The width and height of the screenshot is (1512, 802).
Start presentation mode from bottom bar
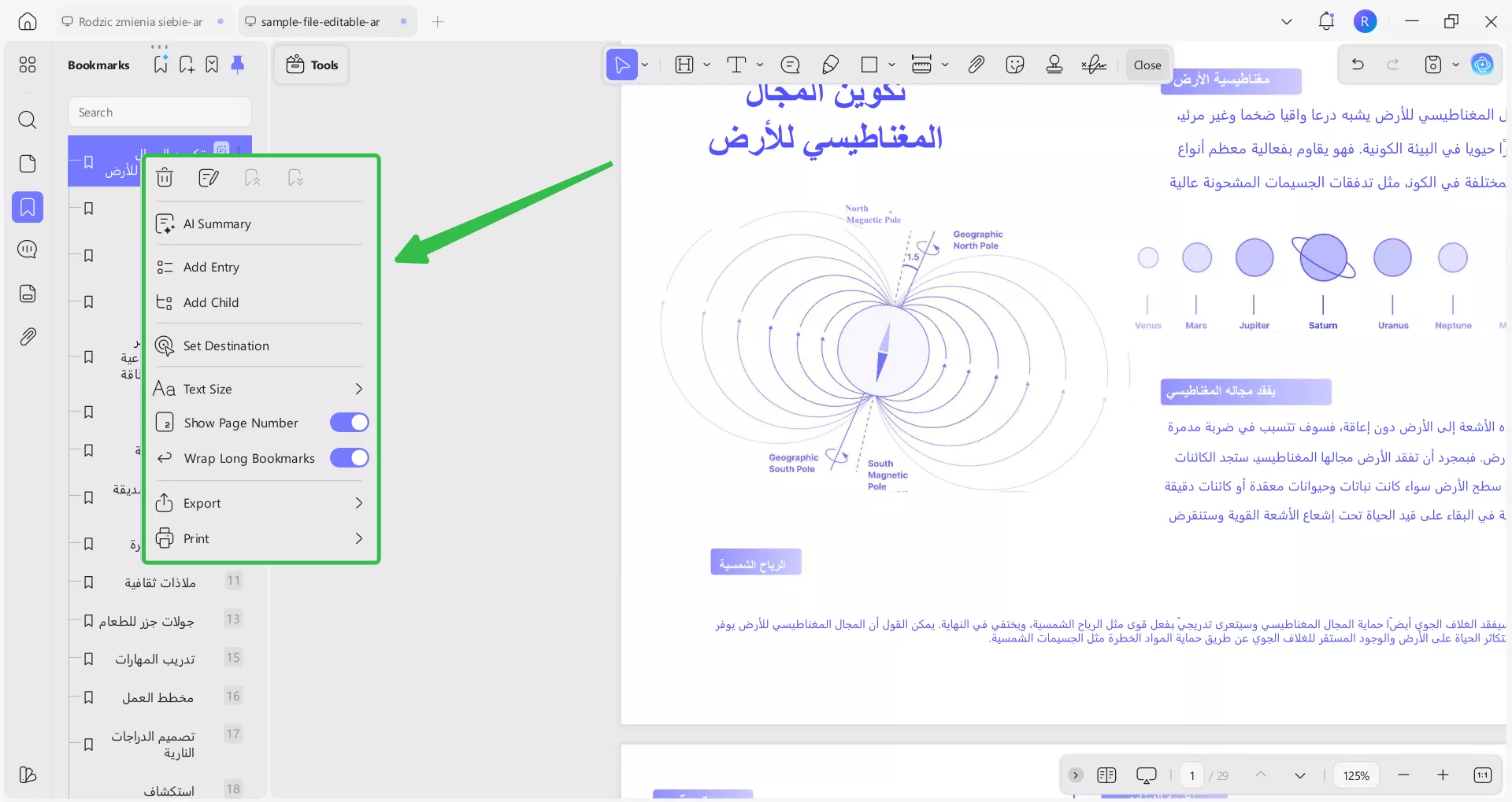pyautogui.click(x=1147, y=775)
